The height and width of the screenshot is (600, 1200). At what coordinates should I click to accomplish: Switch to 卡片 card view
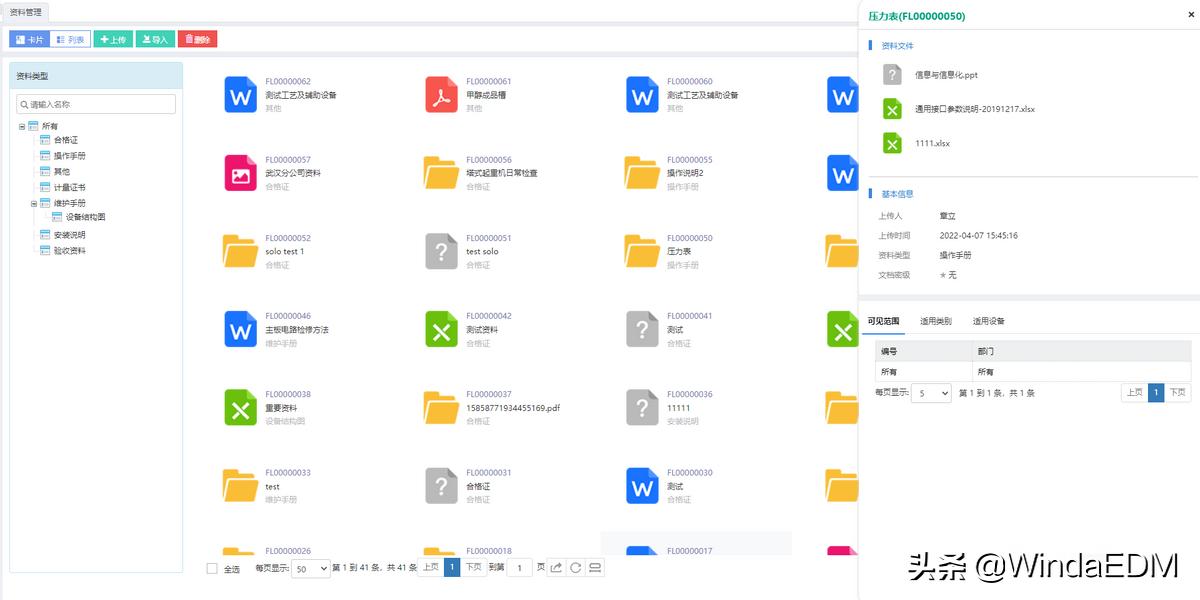[x=30, y=39]
